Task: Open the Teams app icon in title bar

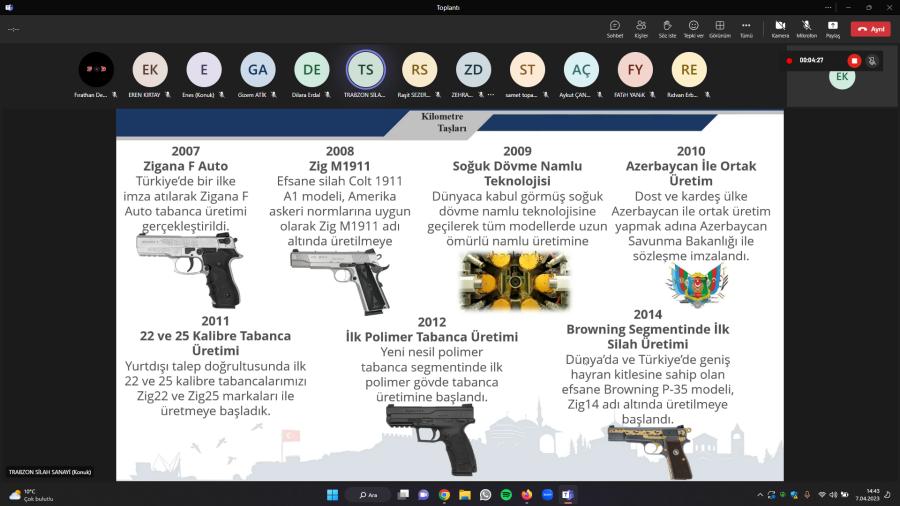Action: (x=9, y=7)
